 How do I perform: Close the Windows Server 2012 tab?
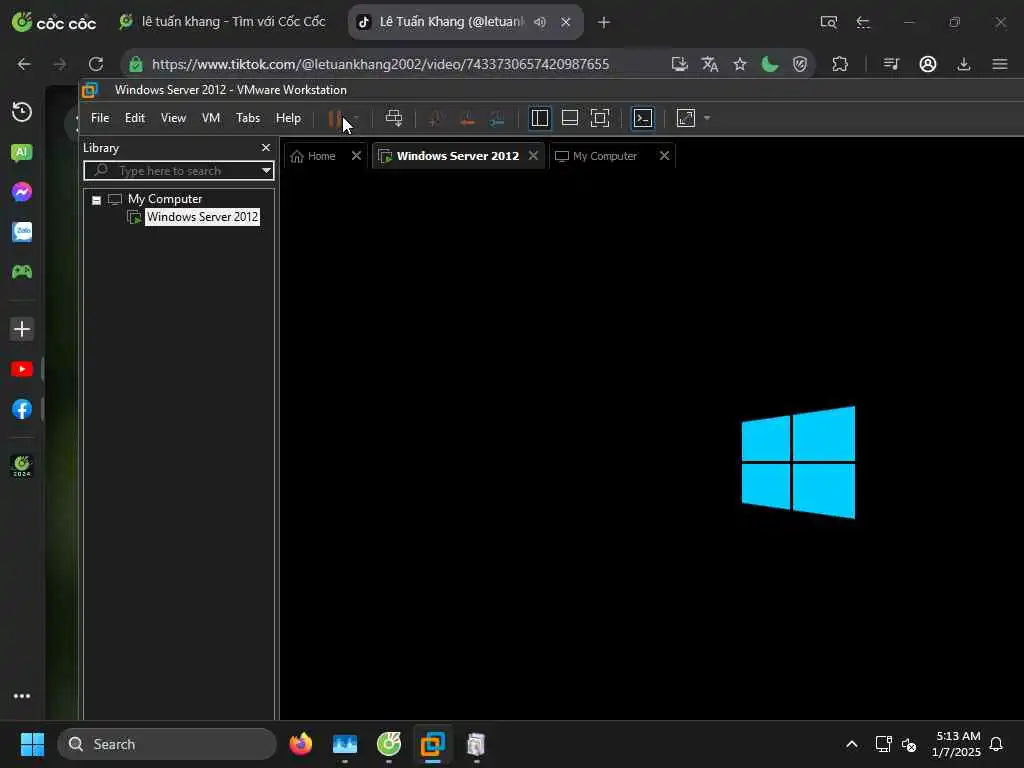[534, 155]
